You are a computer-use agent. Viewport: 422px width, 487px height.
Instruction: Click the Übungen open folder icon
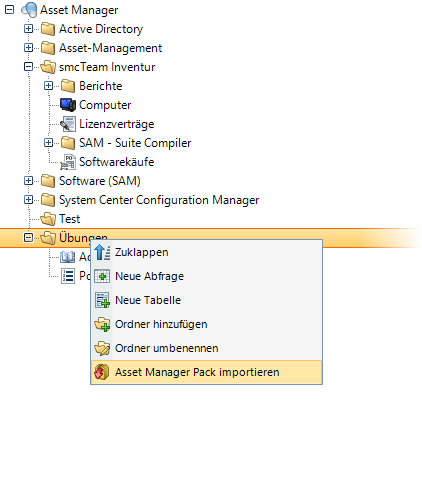48,238
